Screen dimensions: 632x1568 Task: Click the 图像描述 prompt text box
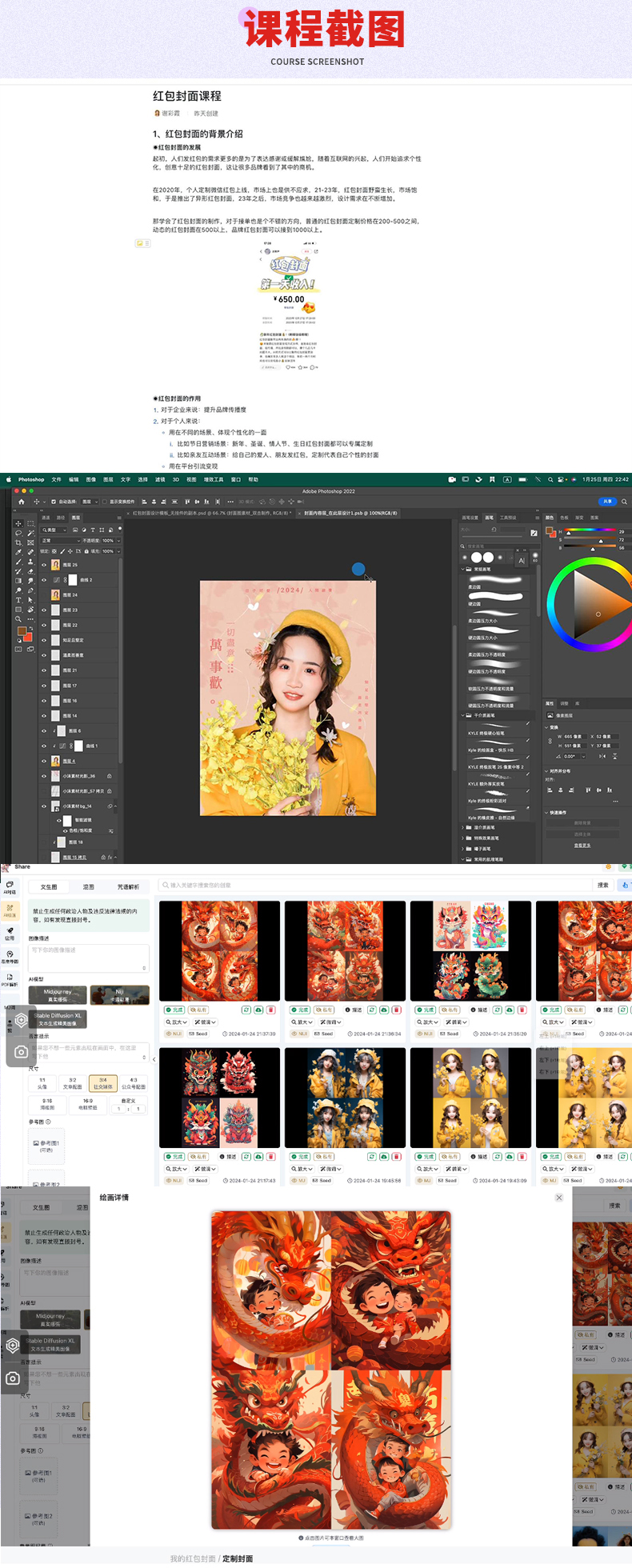(x=88, y=958)
